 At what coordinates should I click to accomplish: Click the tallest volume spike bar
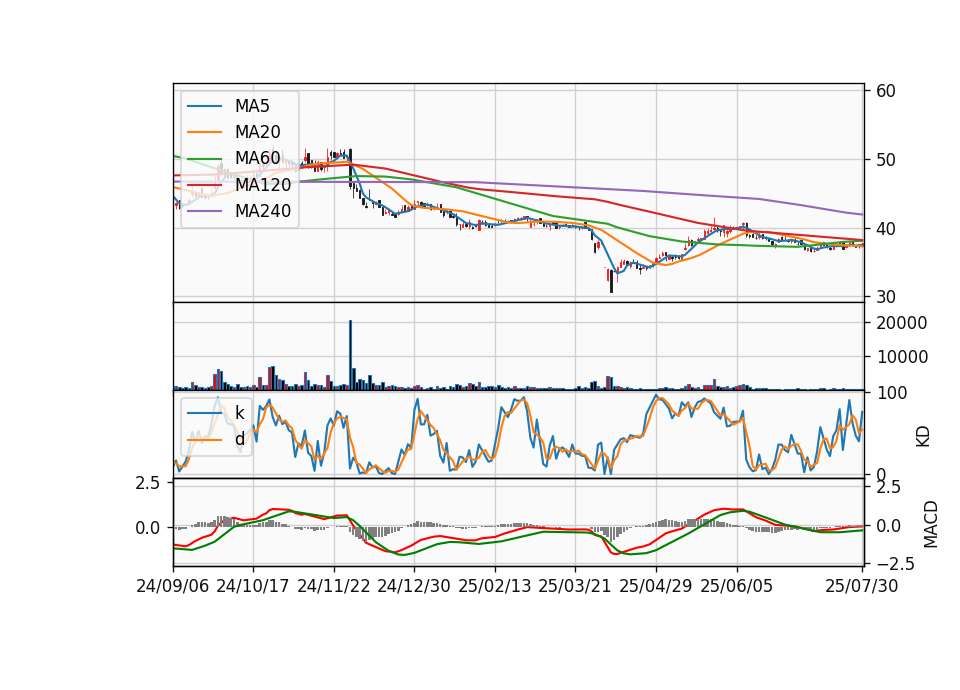(x=351, y=354)
